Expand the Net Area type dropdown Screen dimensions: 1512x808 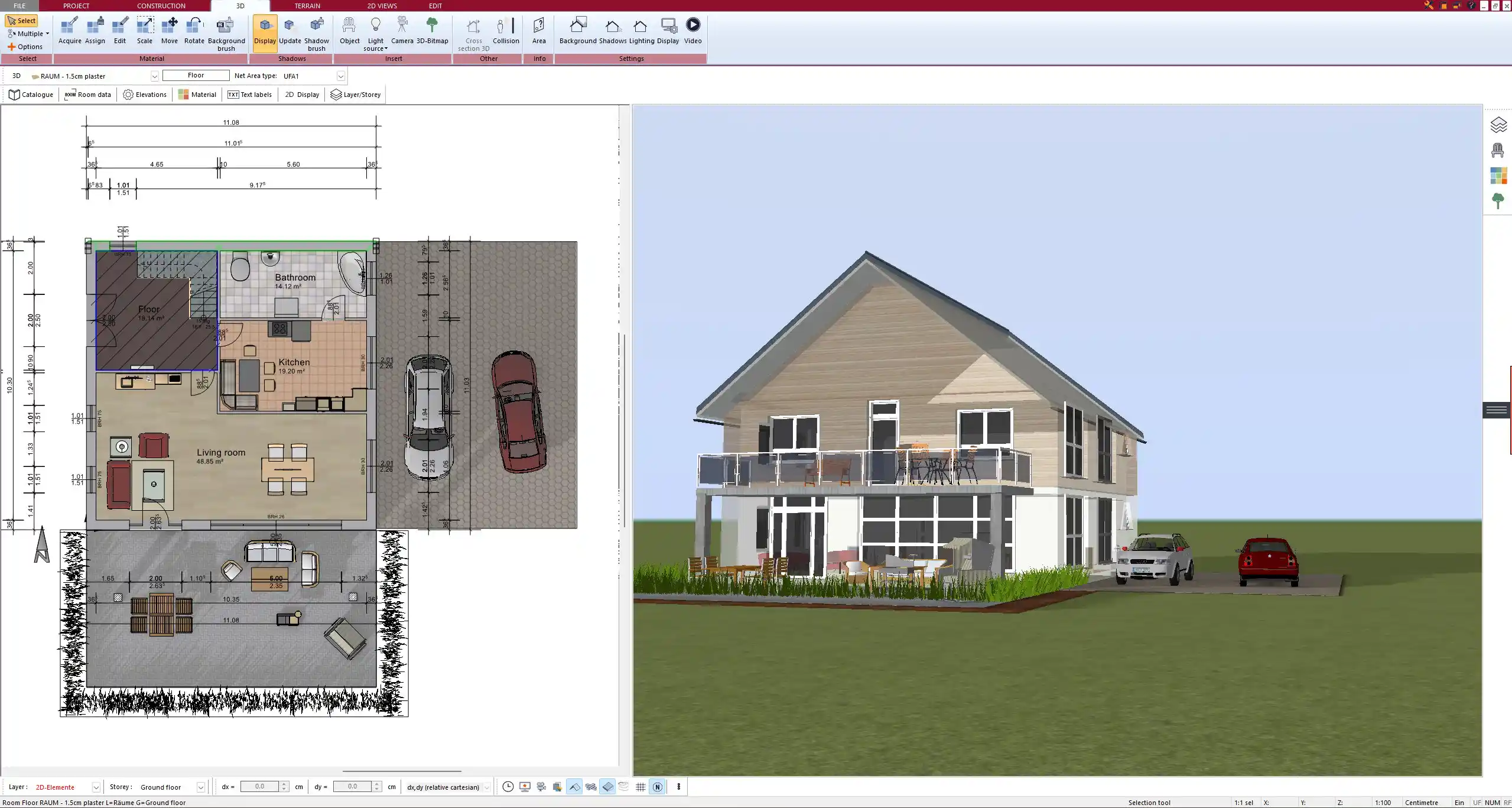pyautogui.click(x=340, y=76)
